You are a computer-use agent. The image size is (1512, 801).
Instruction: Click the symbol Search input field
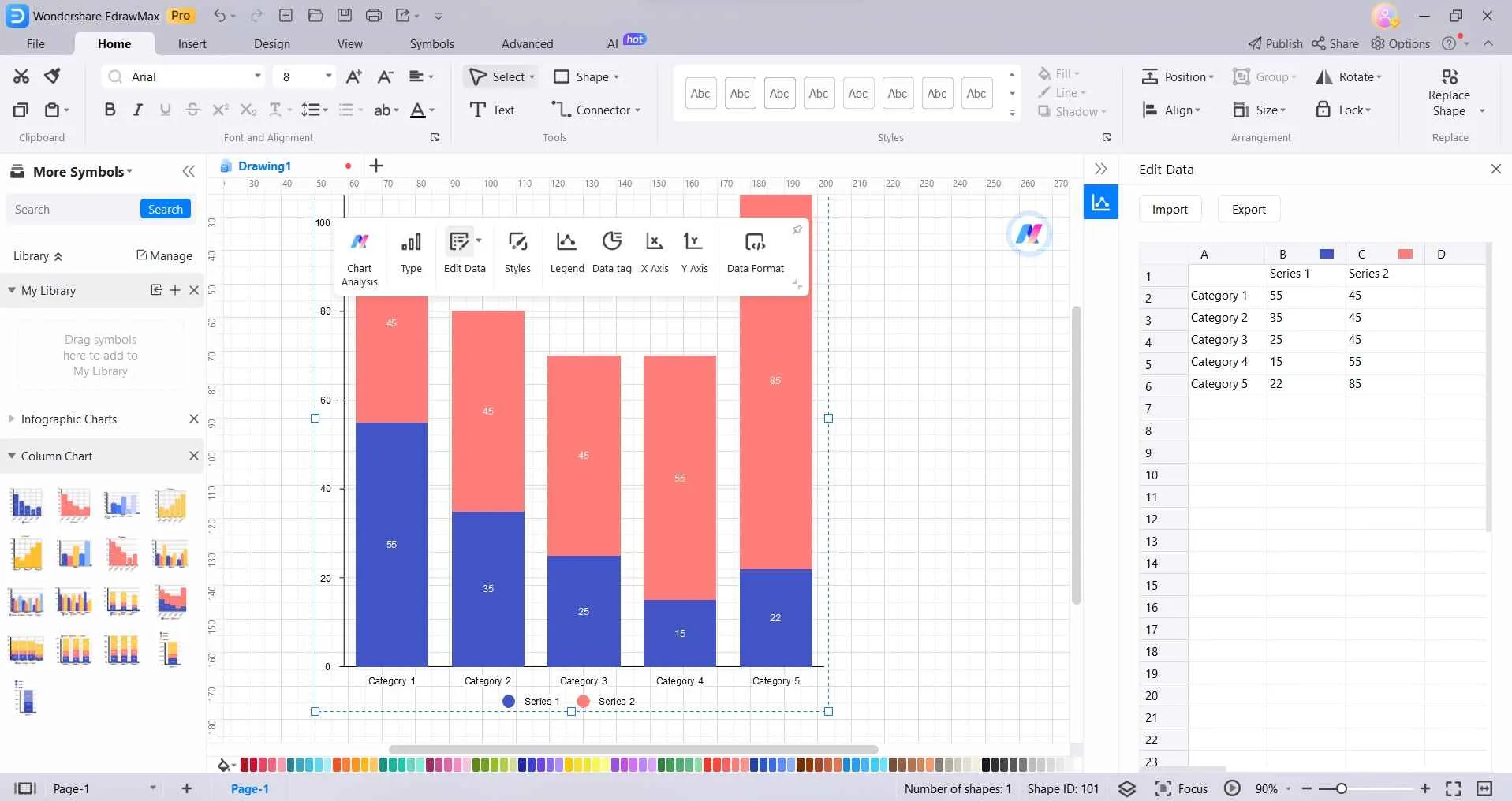coord(75,210)
